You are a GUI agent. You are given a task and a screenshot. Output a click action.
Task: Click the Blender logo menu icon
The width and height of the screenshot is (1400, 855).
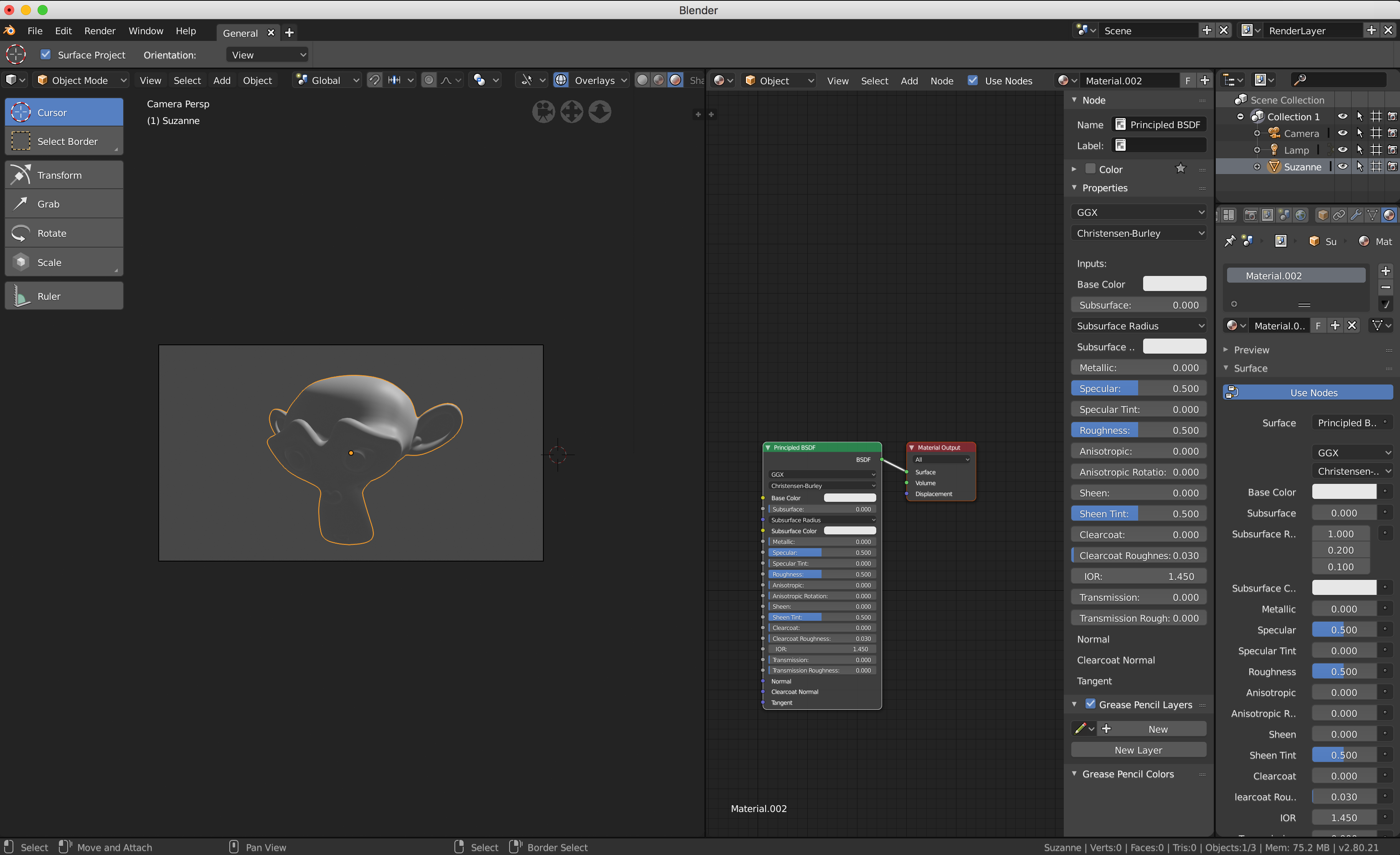click(10, 30)
